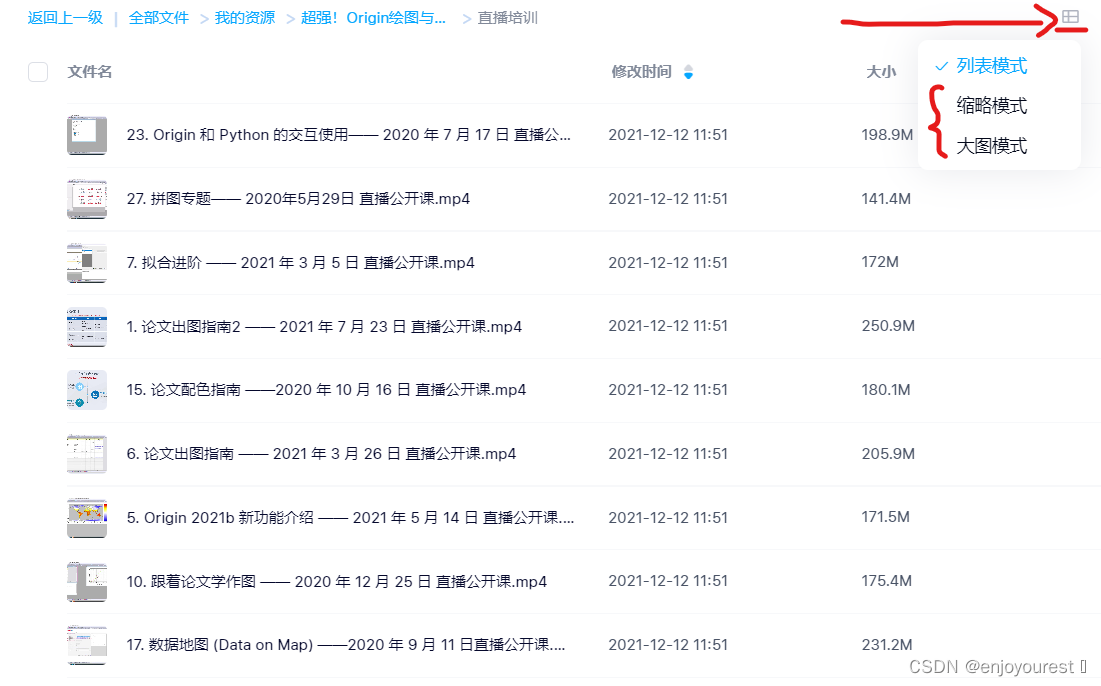Click modified date of 1. 论文出图指南2 row

click(668, 326)
